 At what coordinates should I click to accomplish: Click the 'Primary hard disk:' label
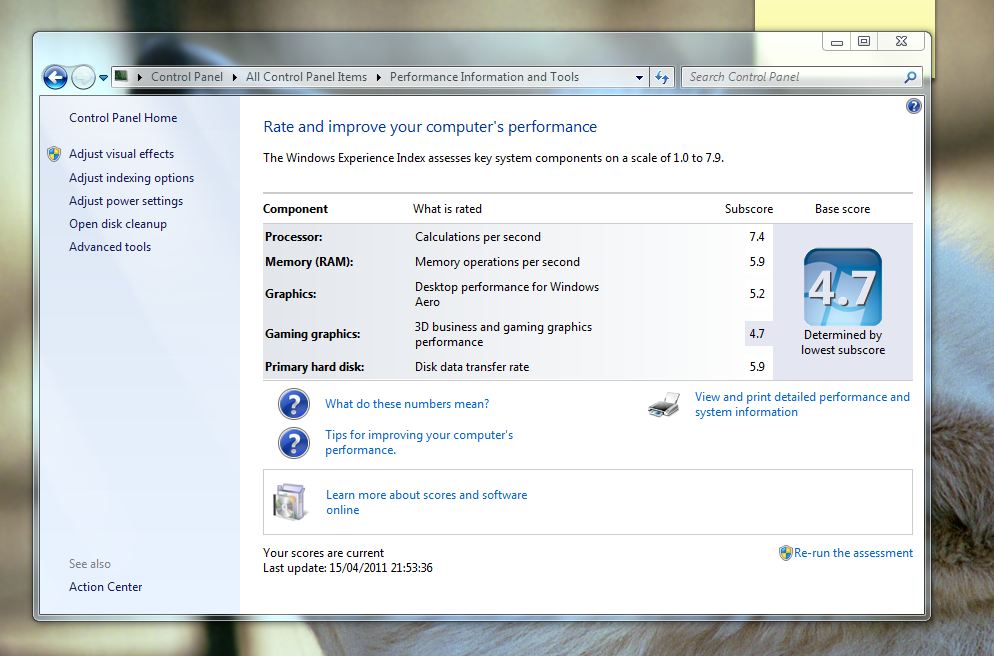tap(314, 367)
